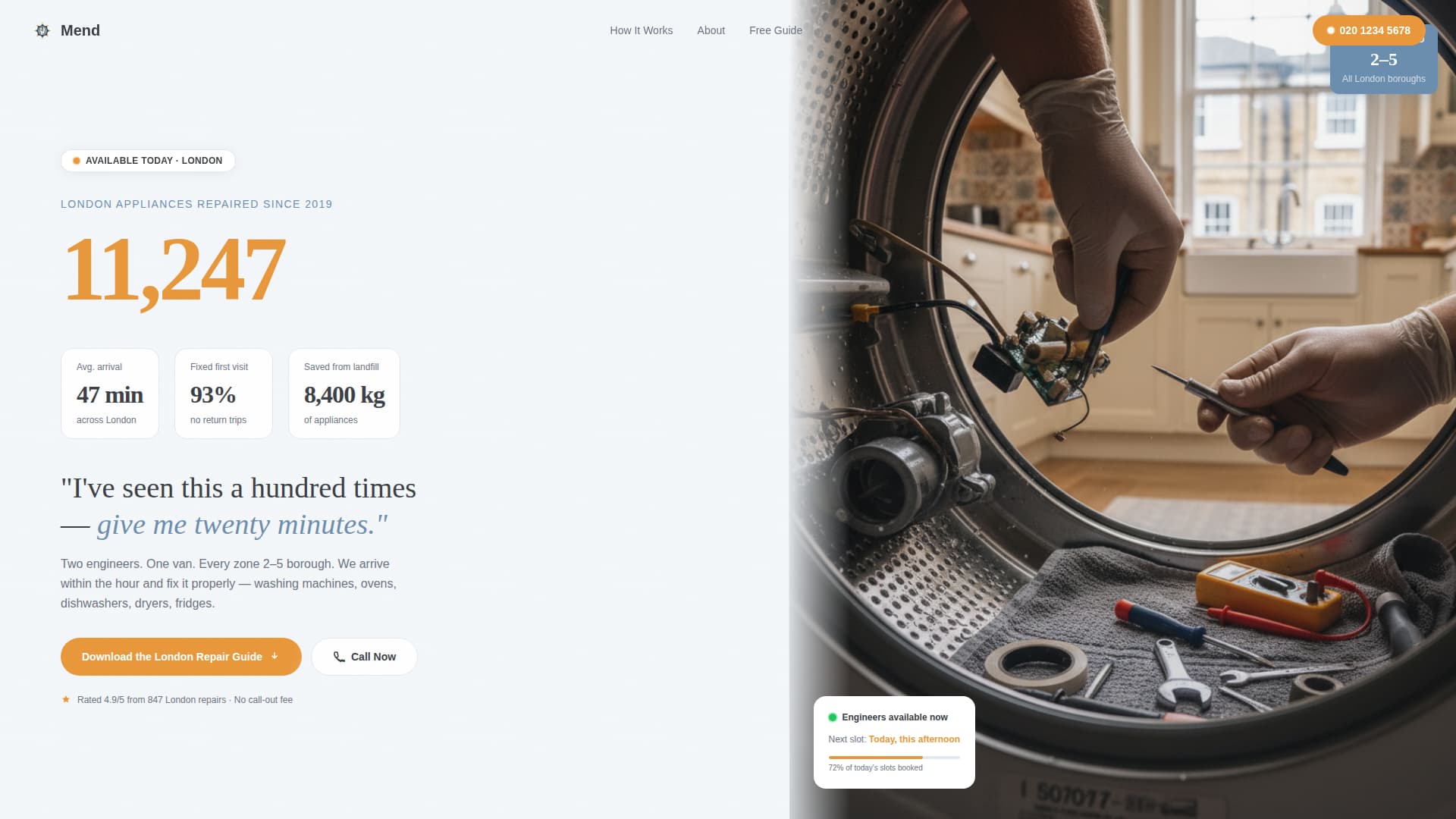Click the Mend gear logo icon
Screen dimensions: 1456x819
point(42,30)
